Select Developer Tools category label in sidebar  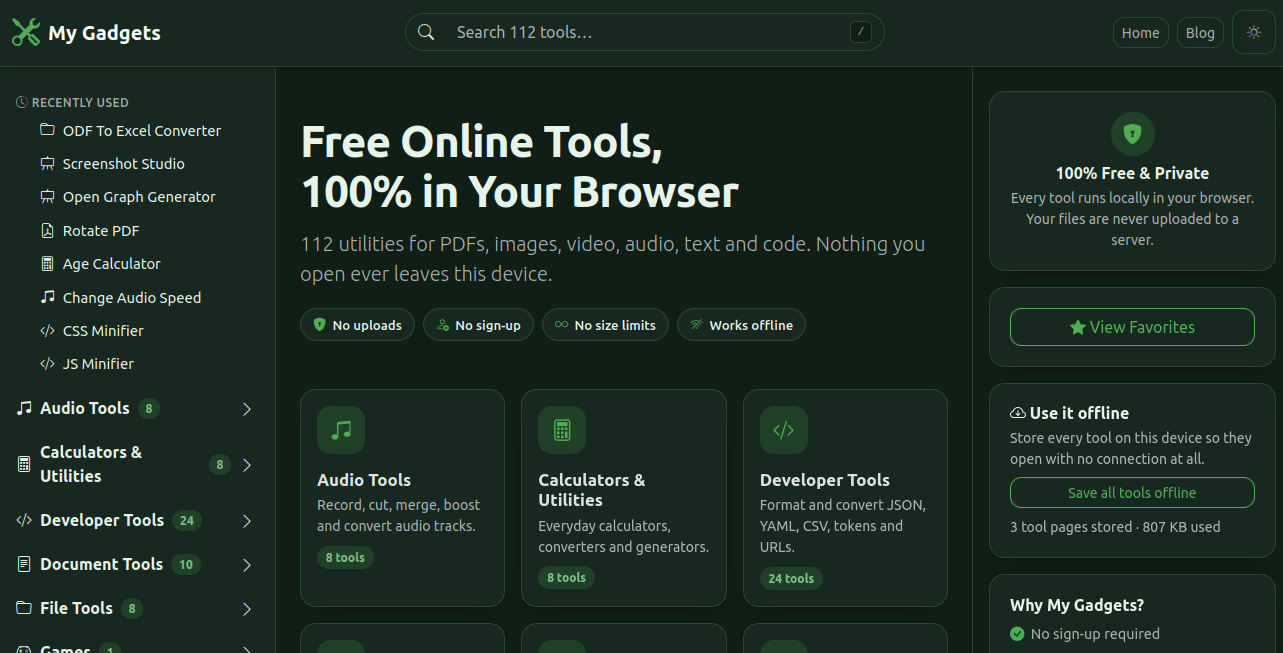click(102, 520)
